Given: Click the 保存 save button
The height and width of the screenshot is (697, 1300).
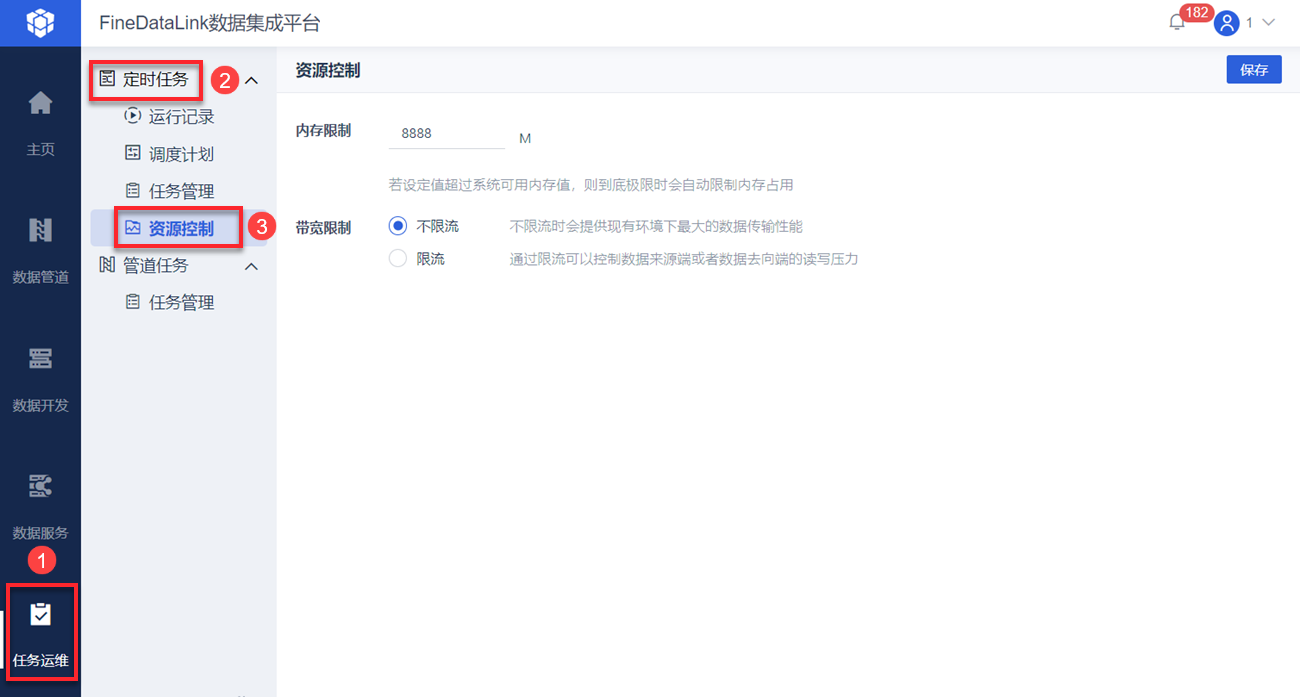Looking at the screenshot, I should point(1253,69).
